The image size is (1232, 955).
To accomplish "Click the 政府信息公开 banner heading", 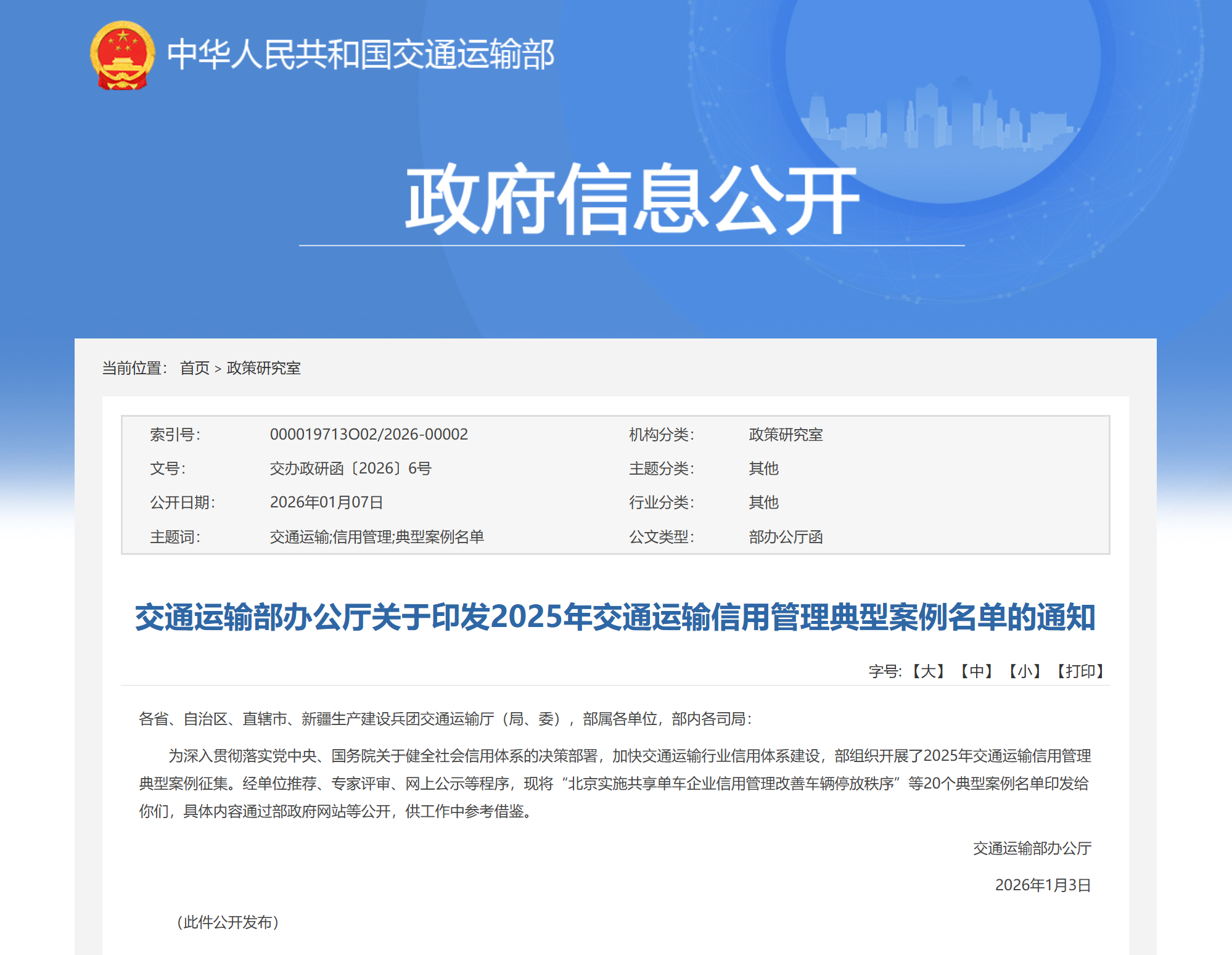I will (631, 200).
